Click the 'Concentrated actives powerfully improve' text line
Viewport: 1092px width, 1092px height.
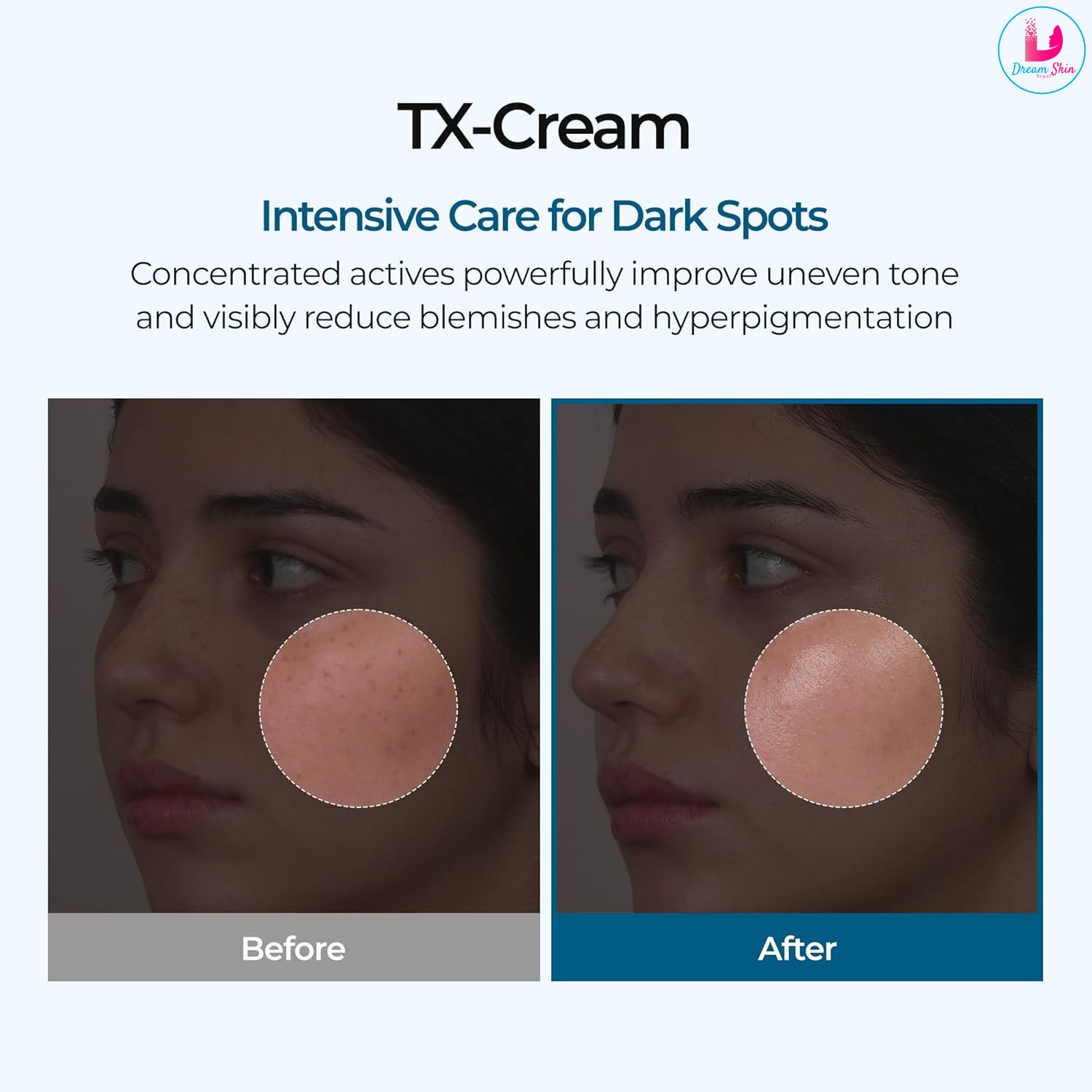[444, 274]
